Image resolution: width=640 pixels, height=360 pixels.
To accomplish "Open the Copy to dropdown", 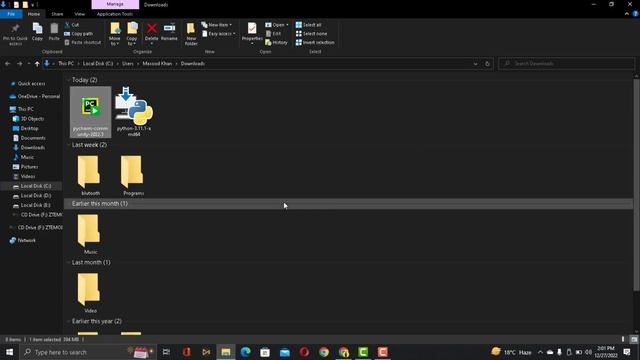I will [132, 41].
